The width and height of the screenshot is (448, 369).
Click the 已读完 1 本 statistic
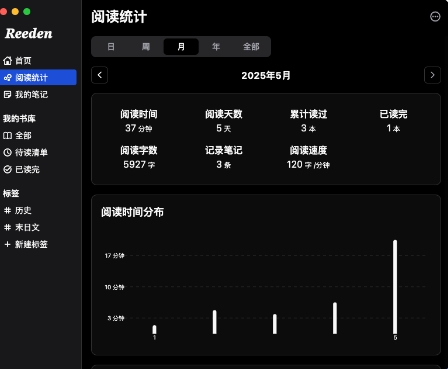[393, 121]
